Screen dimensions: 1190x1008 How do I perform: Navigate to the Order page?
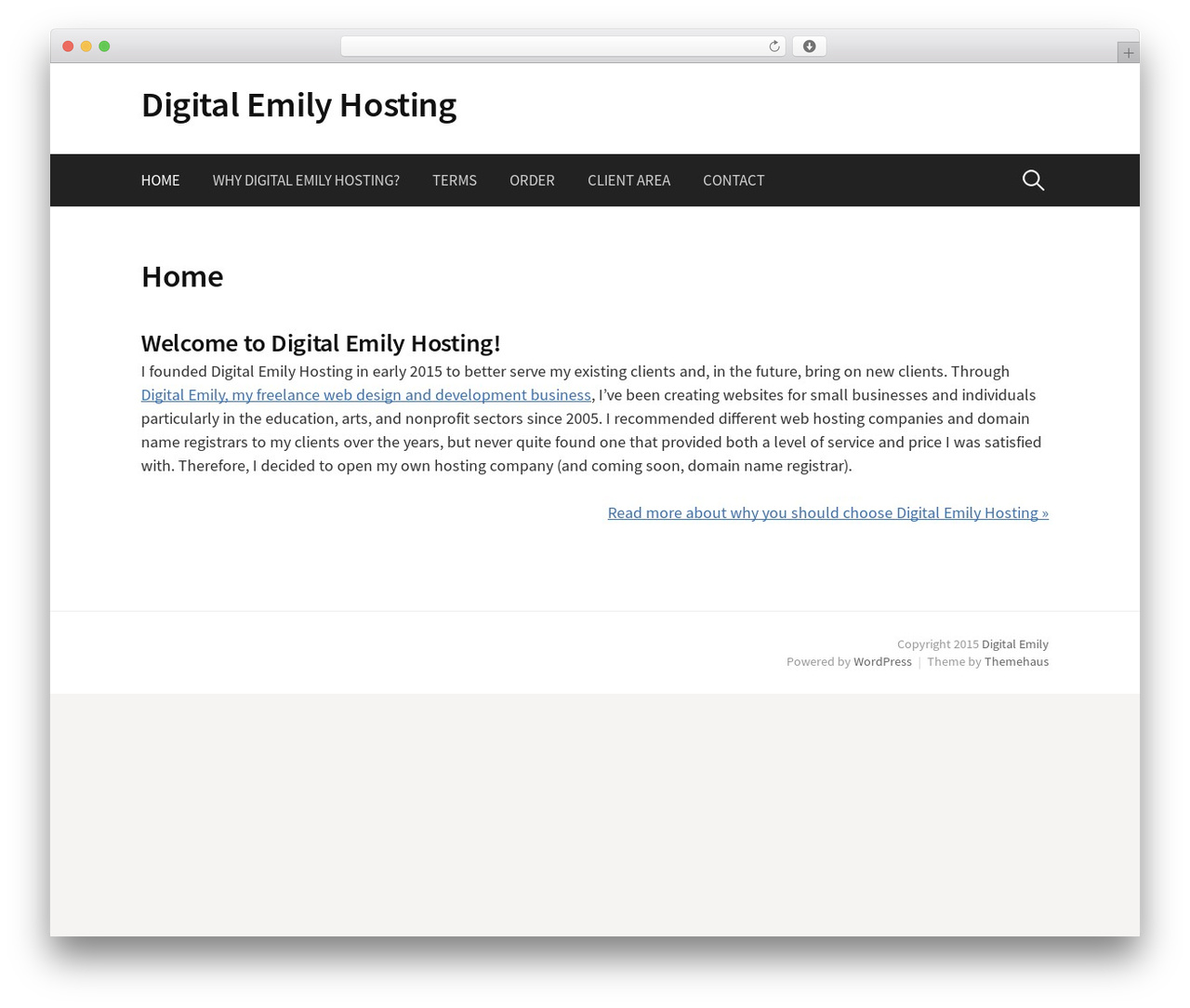(532, 180)
